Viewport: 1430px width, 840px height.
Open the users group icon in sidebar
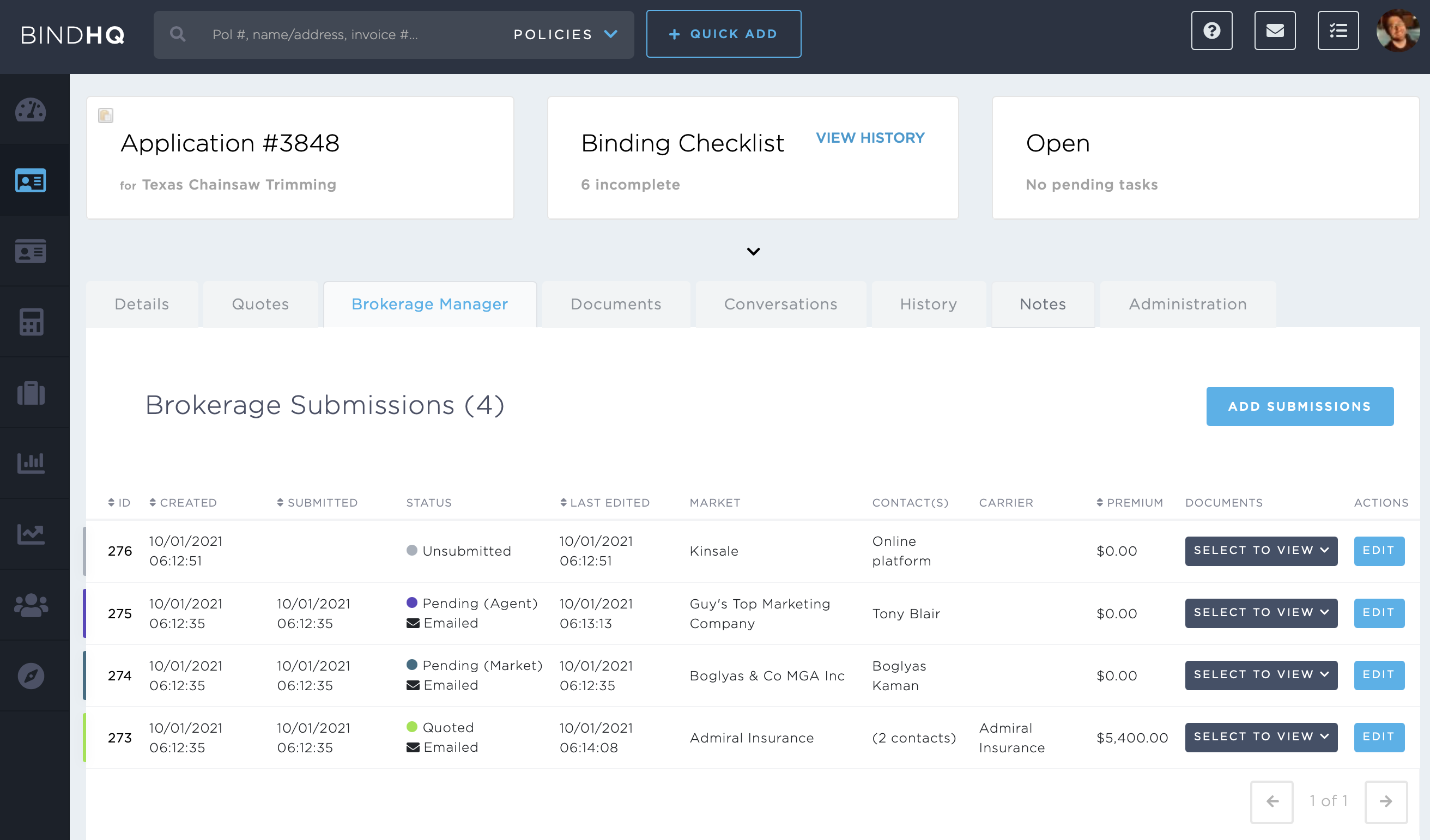point(31,605)
